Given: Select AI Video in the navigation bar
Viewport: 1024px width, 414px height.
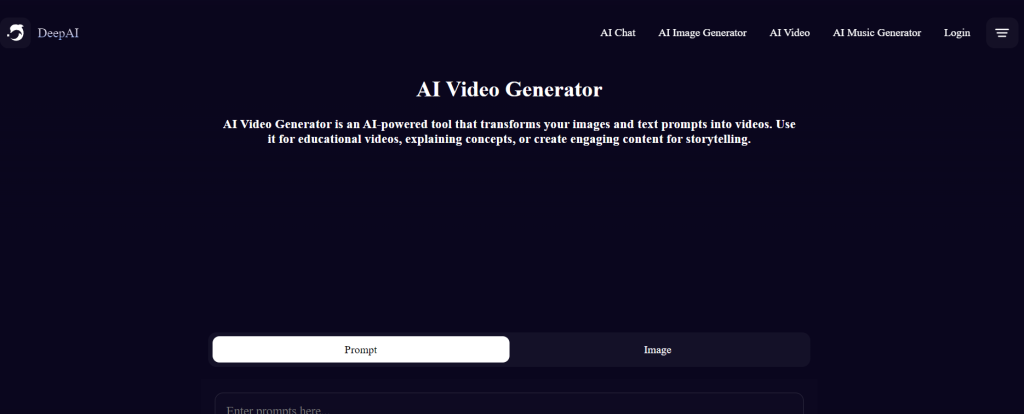Looking at the screenshot, I should (789, 33).
